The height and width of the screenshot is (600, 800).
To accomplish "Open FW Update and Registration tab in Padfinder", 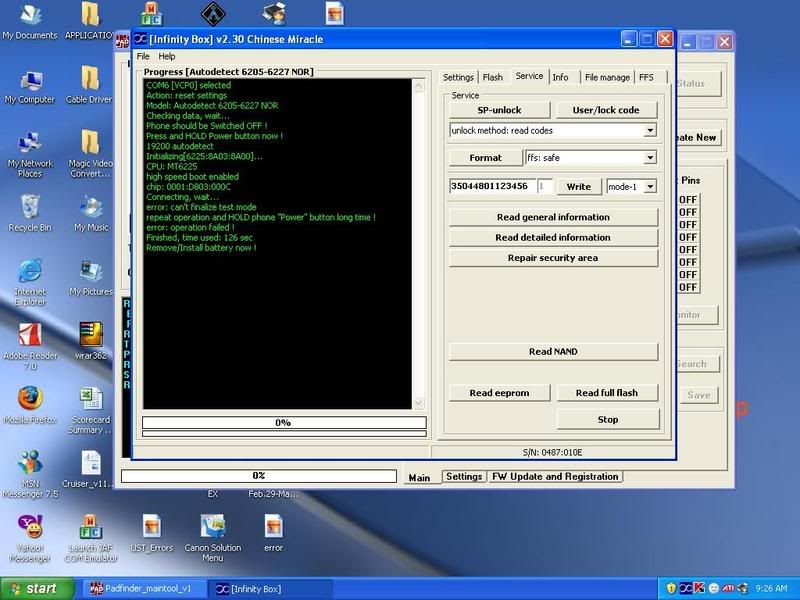I will pyautogui.click(x=555, y=477).
